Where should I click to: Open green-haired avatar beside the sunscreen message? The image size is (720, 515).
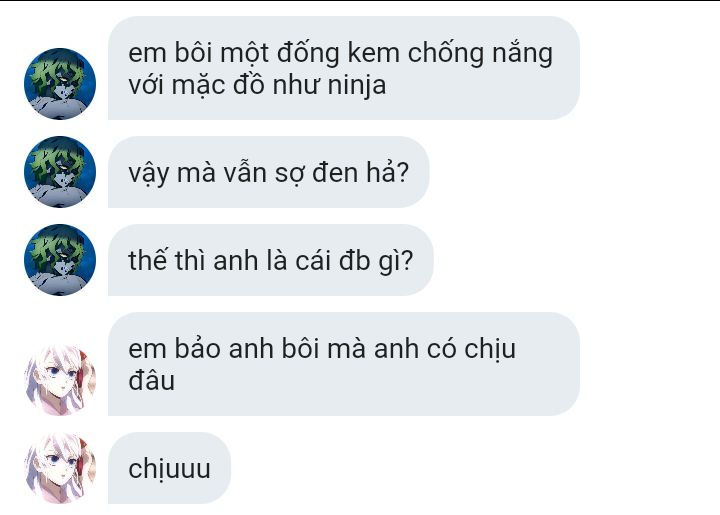point(60,84)
